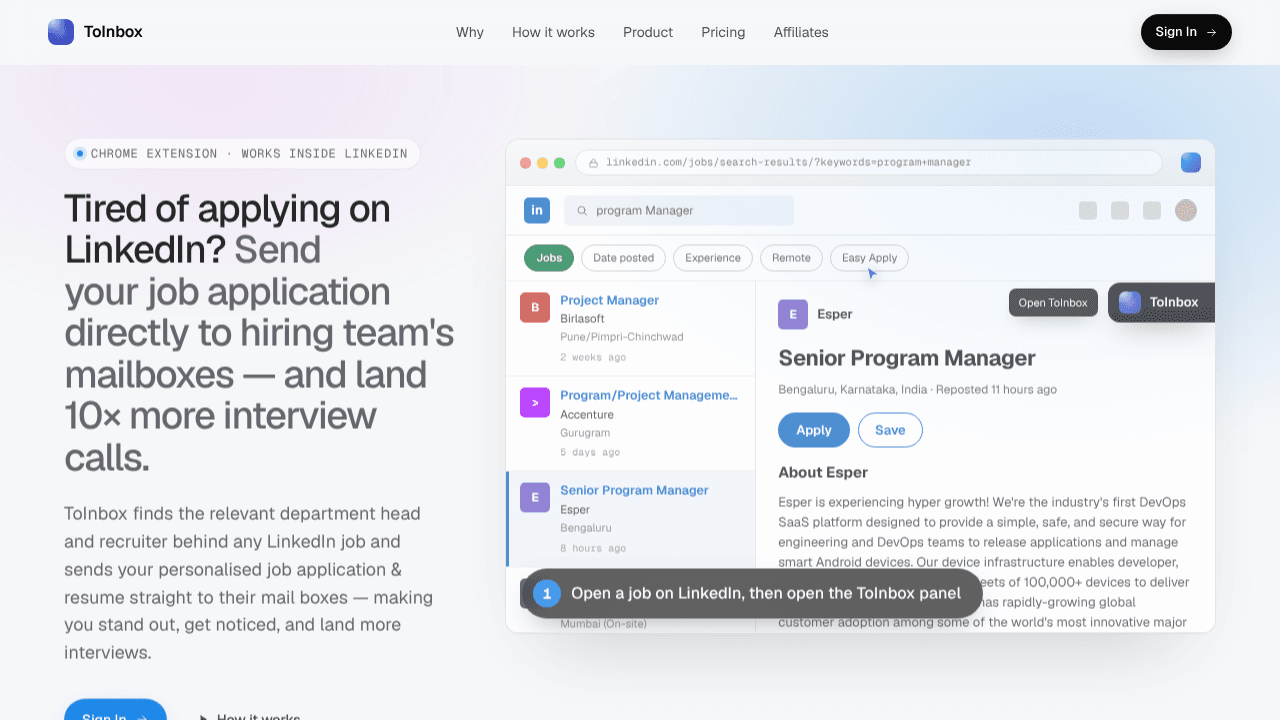Screen dimensions: 1280x720
Task: Click the yellow window minimize dot
Action: coord(543,163)
